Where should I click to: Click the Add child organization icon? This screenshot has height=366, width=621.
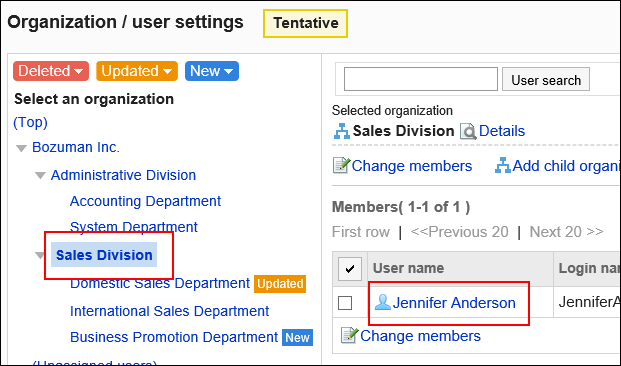503,166
